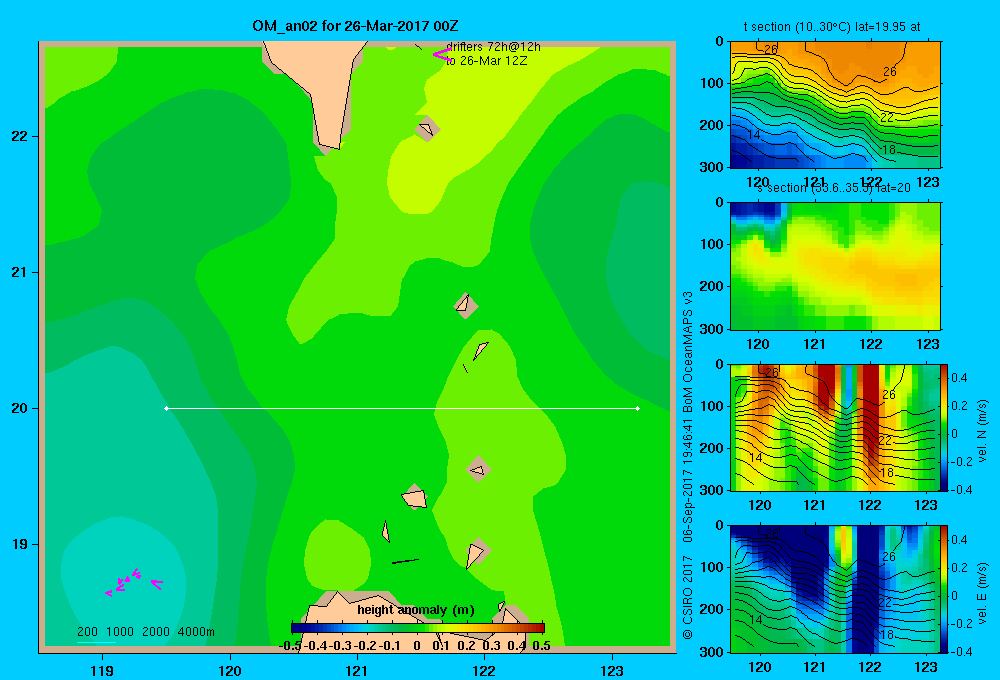This screenshot has width=1000, height=680.
Task: Click the vel. E color bar
Action: tap(945, 589)
